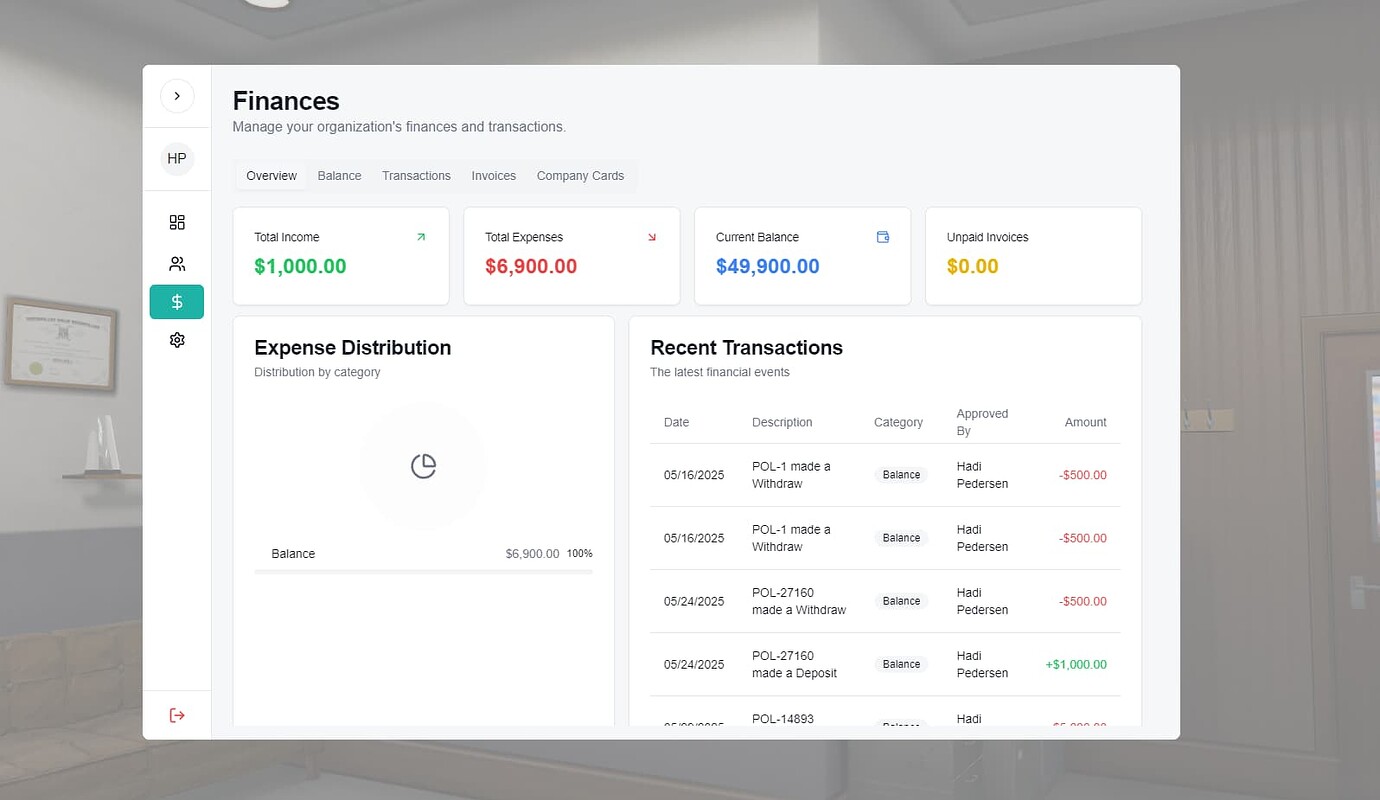Viewport: 1380px width, 800px height.
Task: Select the dollar sign Finances icon
Action: click(177, 302)
